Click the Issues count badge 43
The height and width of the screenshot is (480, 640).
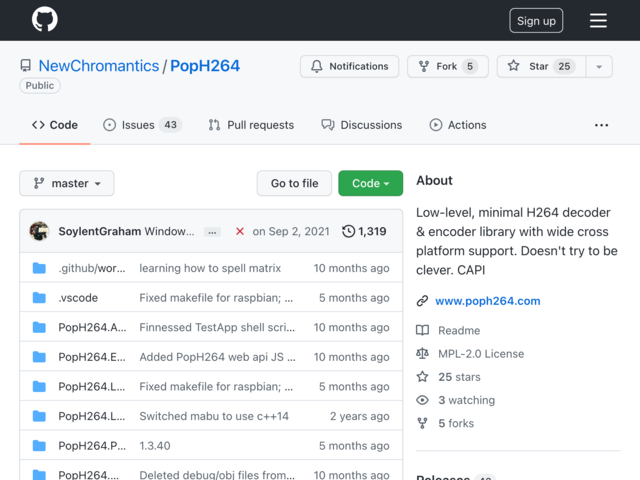tap(171, 125)
